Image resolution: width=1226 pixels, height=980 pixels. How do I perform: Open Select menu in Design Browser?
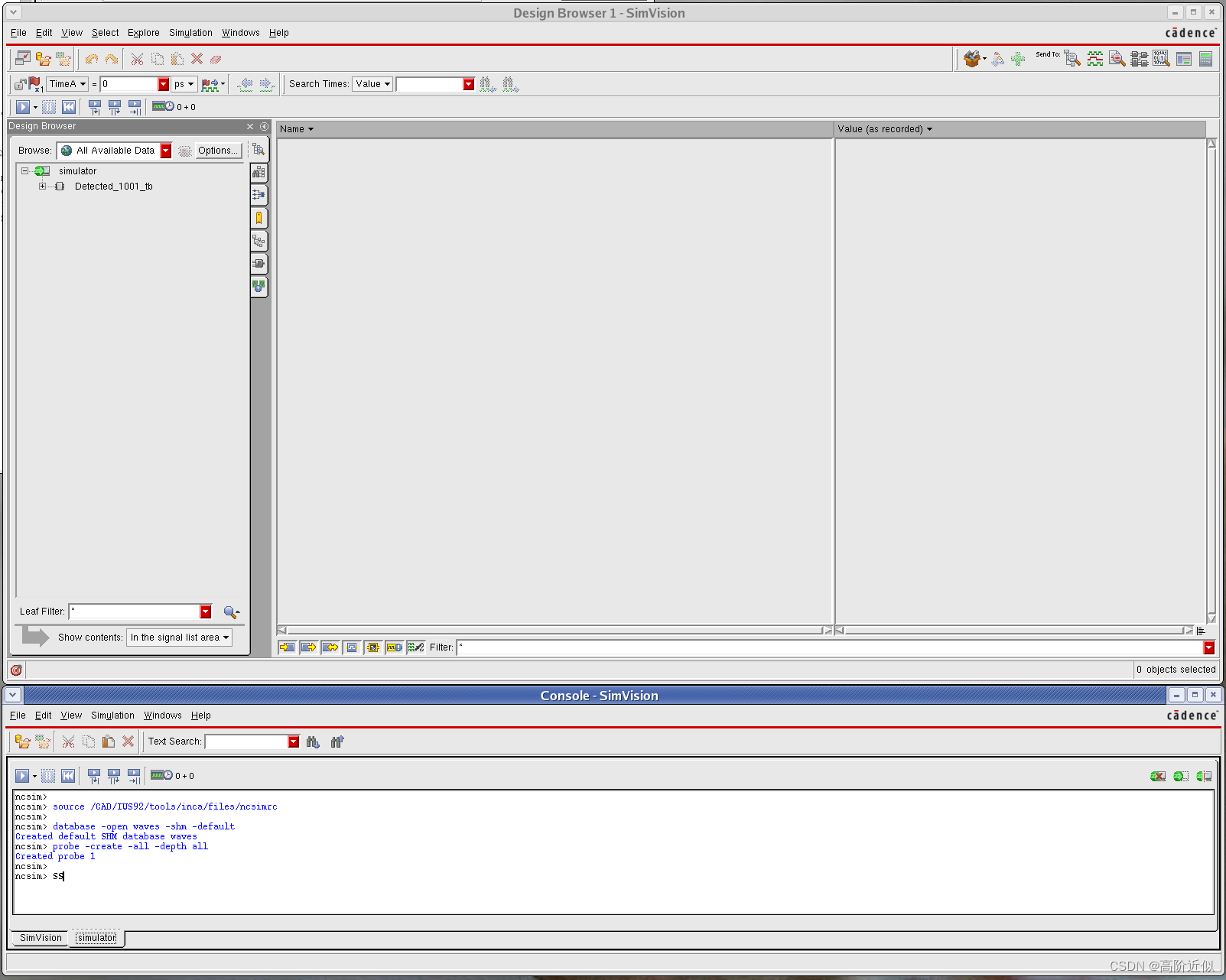(106, 33)
